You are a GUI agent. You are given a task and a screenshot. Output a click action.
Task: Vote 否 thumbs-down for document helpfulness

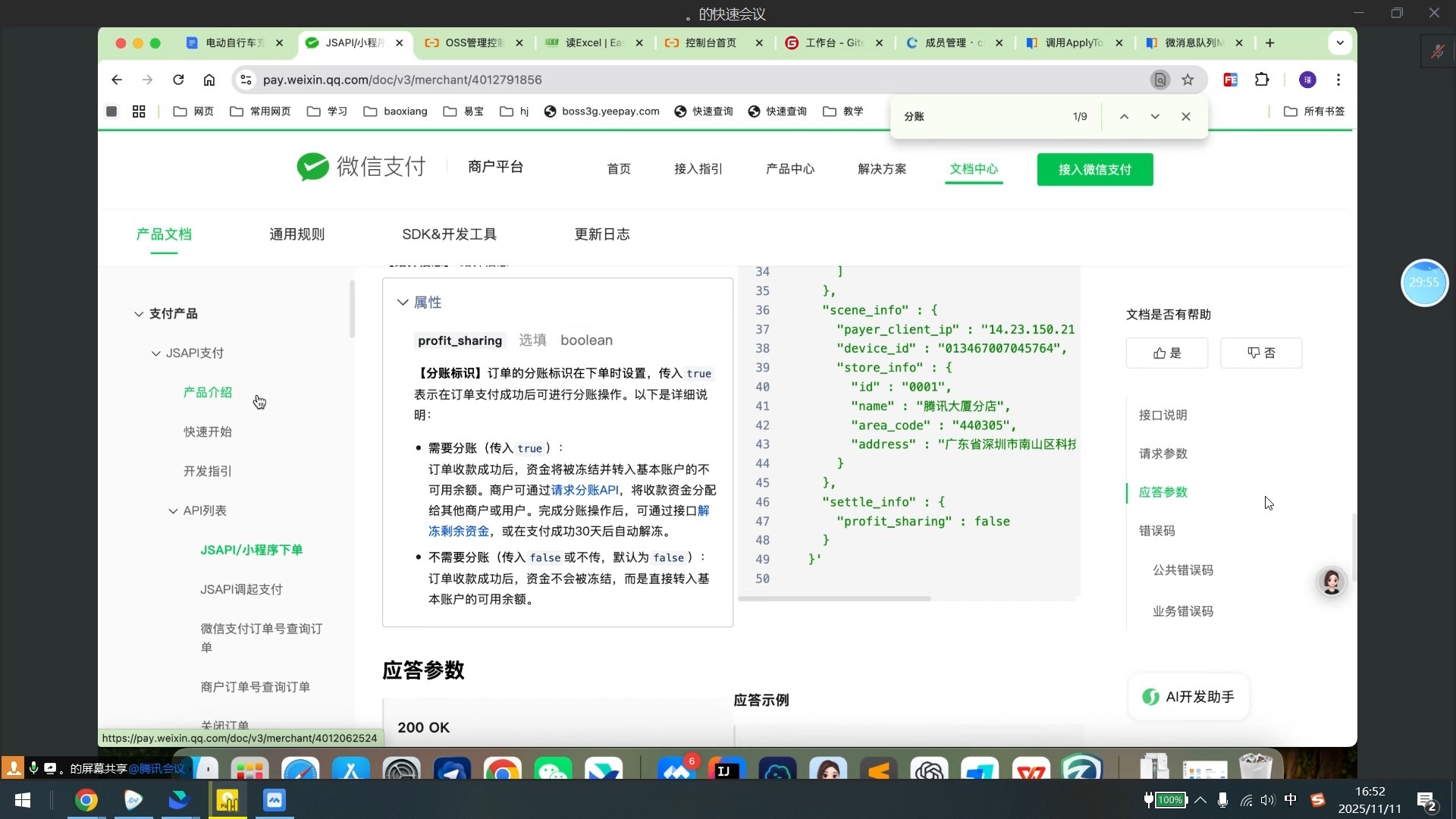tap(1261, 353)
